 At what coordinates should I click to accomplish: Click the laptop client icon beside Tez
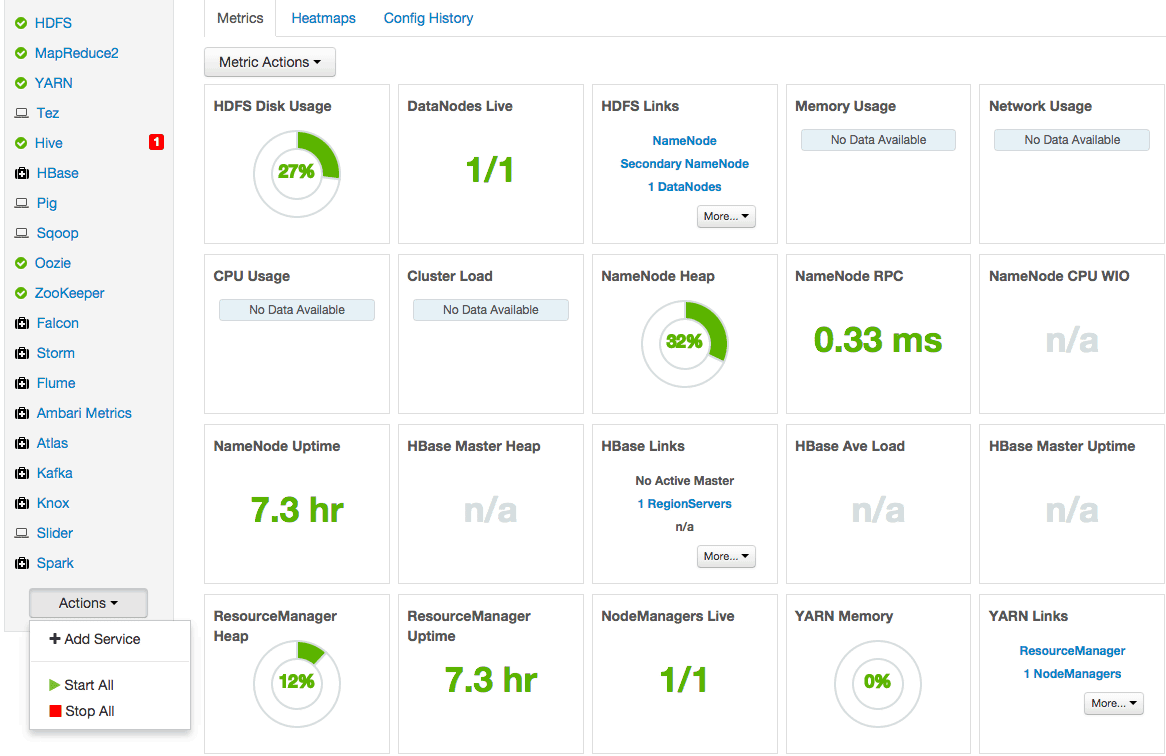pyautogui.click(x=22, y=113)
